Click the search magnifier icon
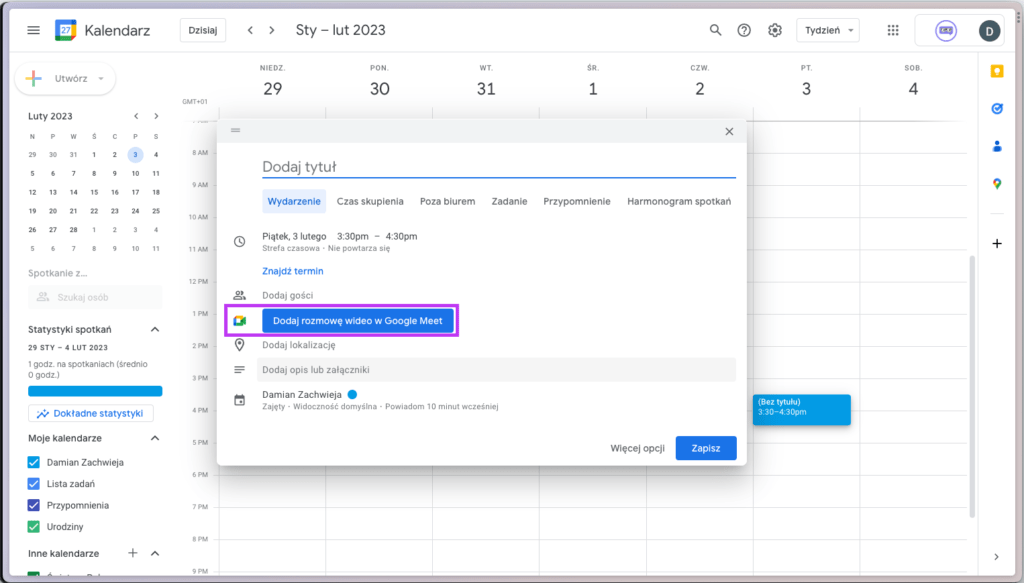This screenshot has width=1024, height=583. (x=715, y=30)
